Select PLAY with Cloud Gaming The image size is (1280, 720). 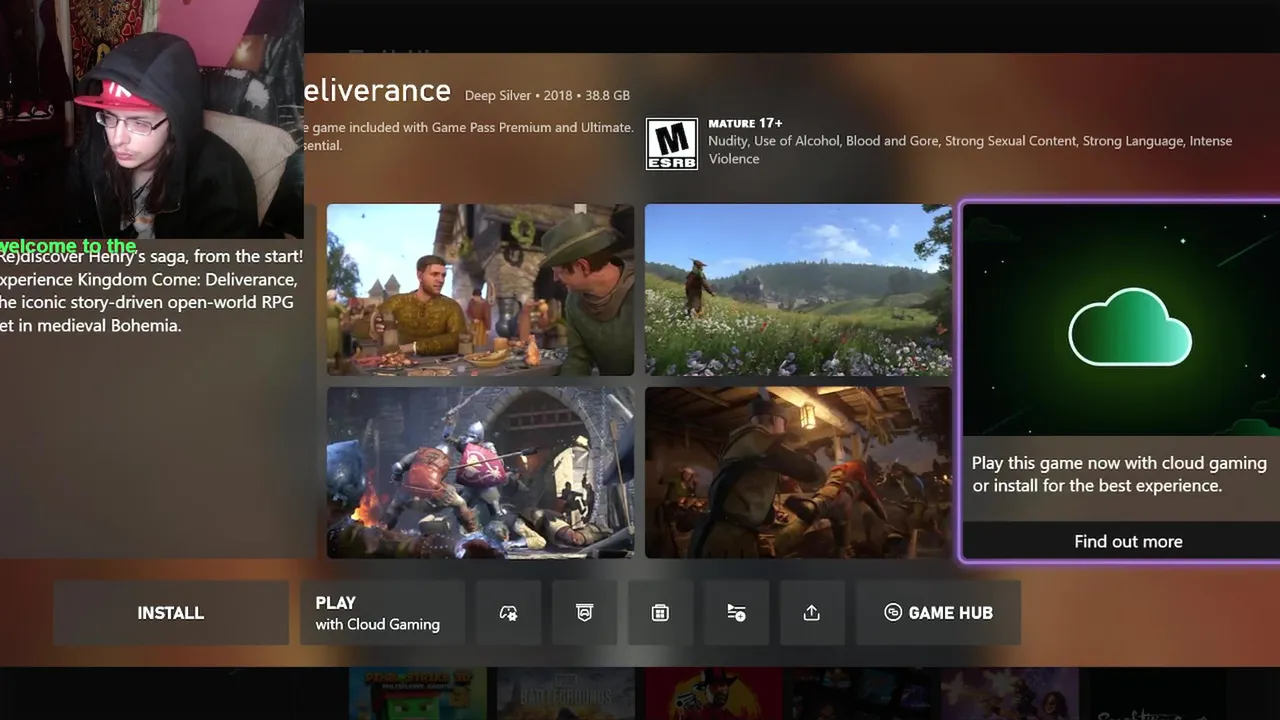tap(383, 613)
